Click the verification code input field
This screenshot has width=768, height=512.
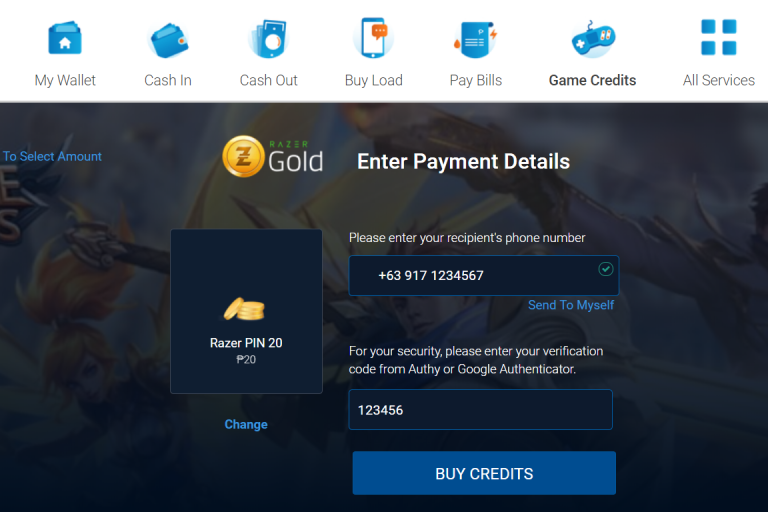pyautogui.click(x=480, y=410)
